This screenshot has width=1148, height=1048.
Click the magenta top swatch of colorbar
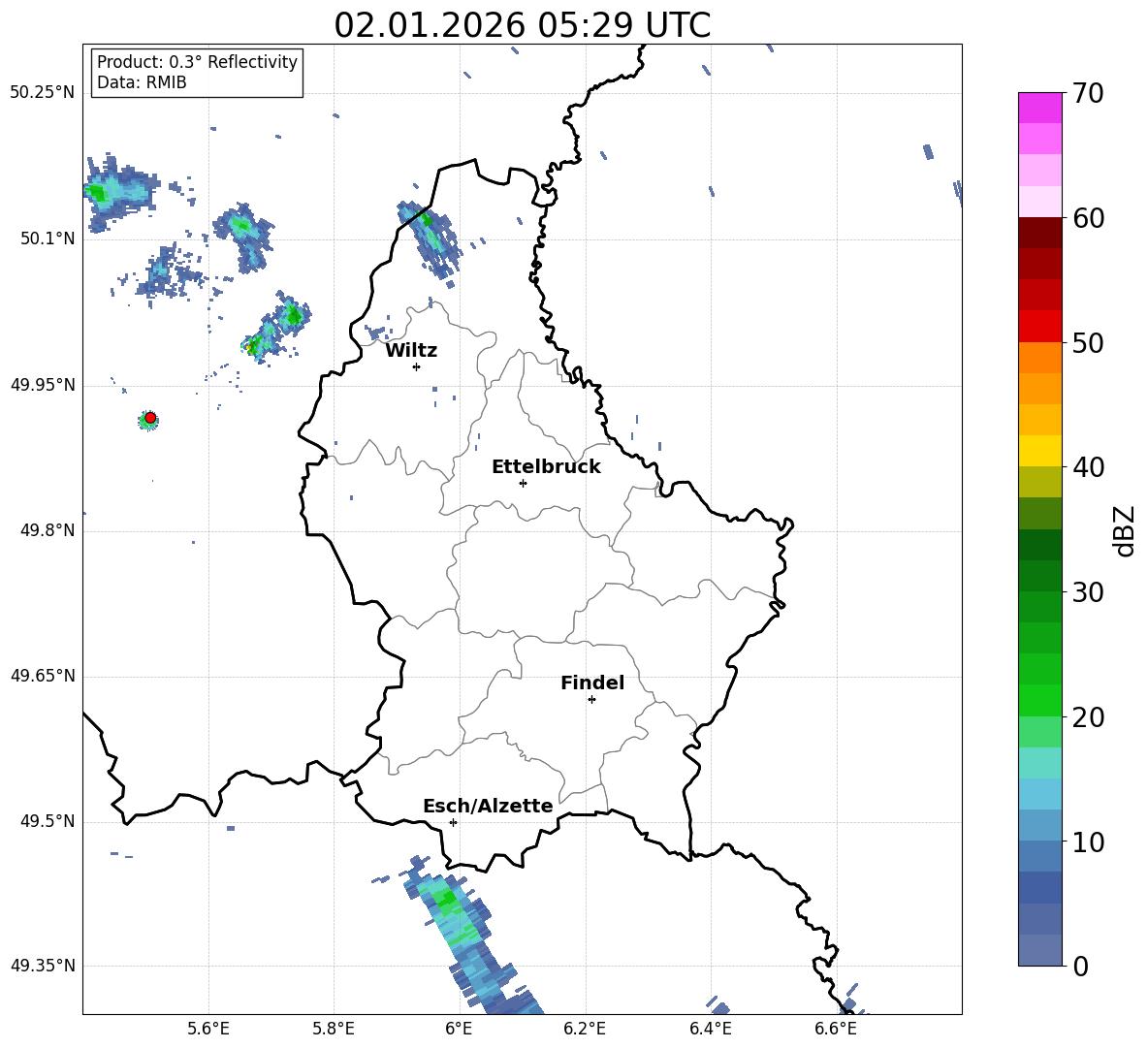click(x=1039, y=108)
